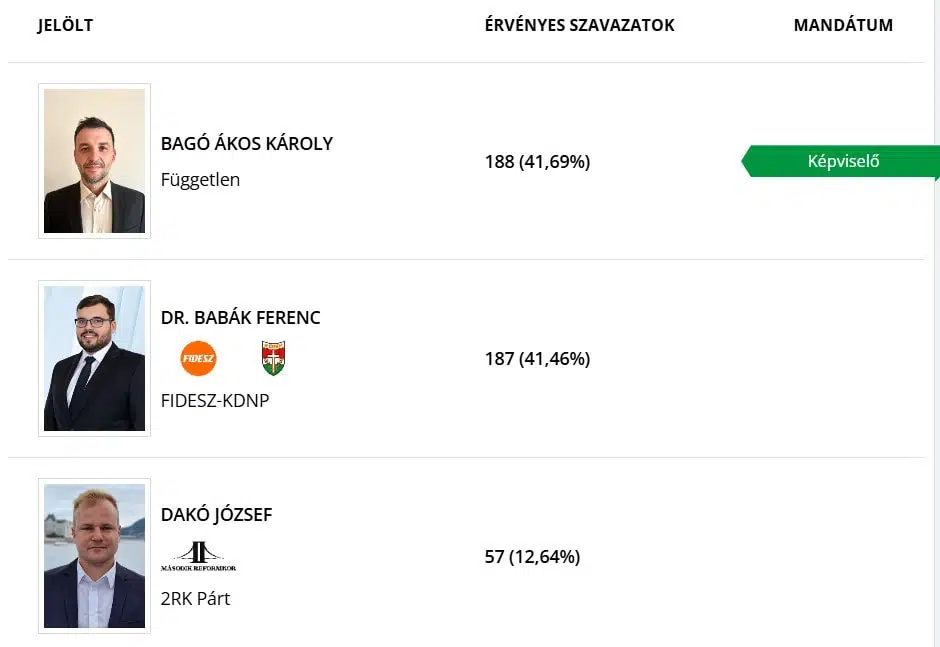Click the Második Reformkor party logo
This screenshot has width=940, height=647.
pos(198,556)
